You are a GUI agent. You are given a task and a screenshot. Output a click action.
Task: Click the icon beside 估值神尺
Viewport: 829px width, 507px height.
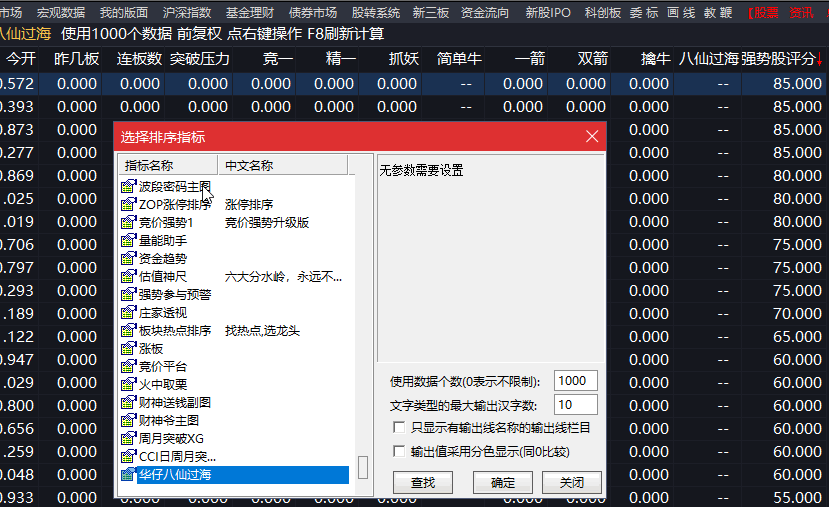click(128, 276)
